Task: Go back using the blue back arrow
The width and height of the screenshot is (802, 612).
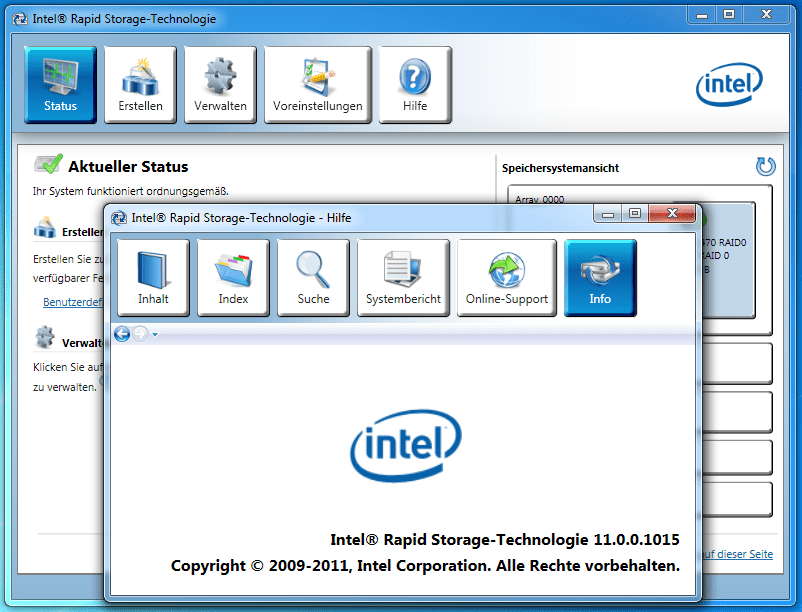Action: pyautogui.click(x=122, y=334)
